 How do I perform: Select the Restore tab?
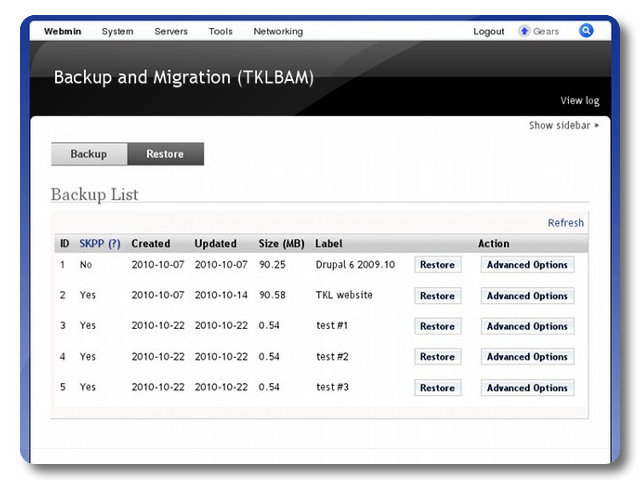165,154
